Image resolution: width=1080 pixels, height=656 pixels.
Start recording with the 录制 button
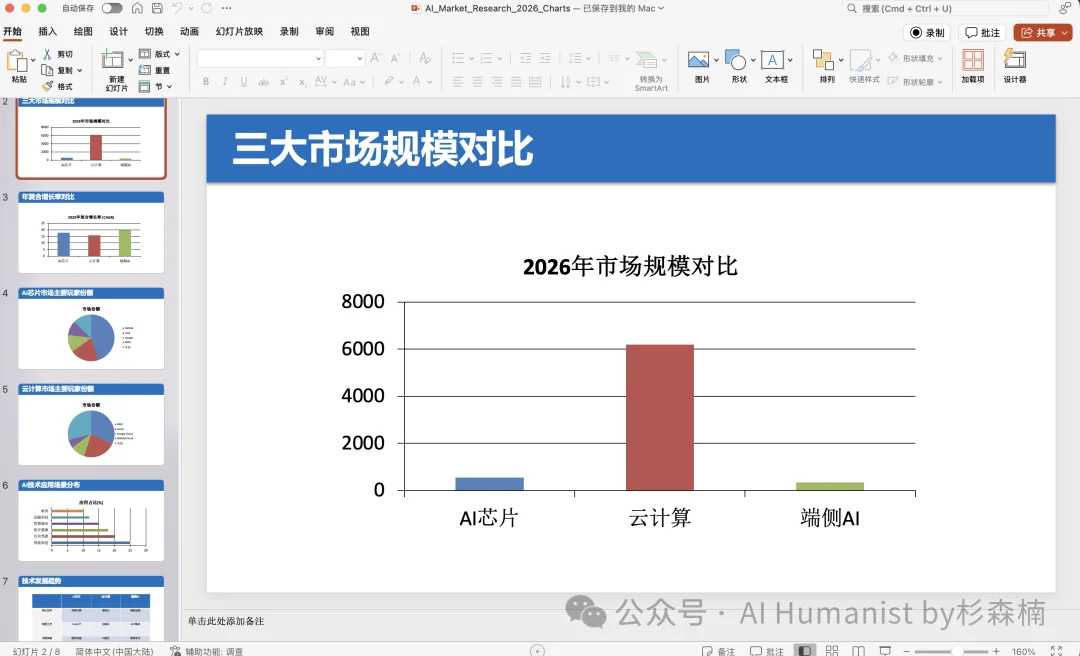pos(925,31)
